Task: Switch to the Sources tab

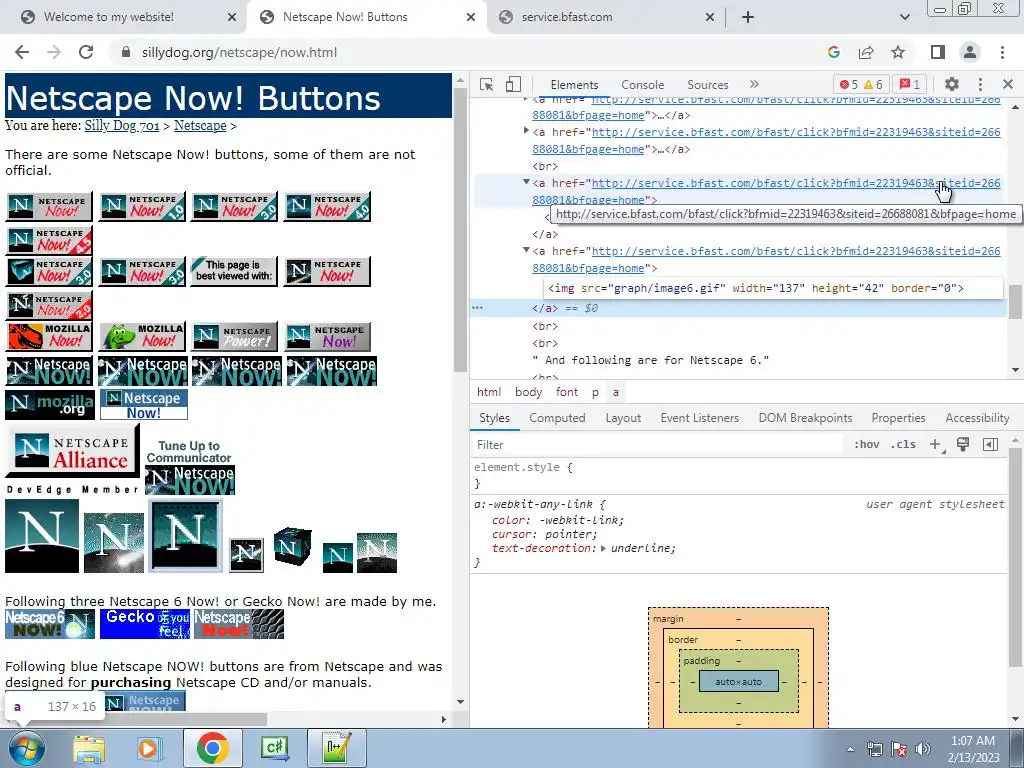Action: pyautogui.click(x=707, y=85)
